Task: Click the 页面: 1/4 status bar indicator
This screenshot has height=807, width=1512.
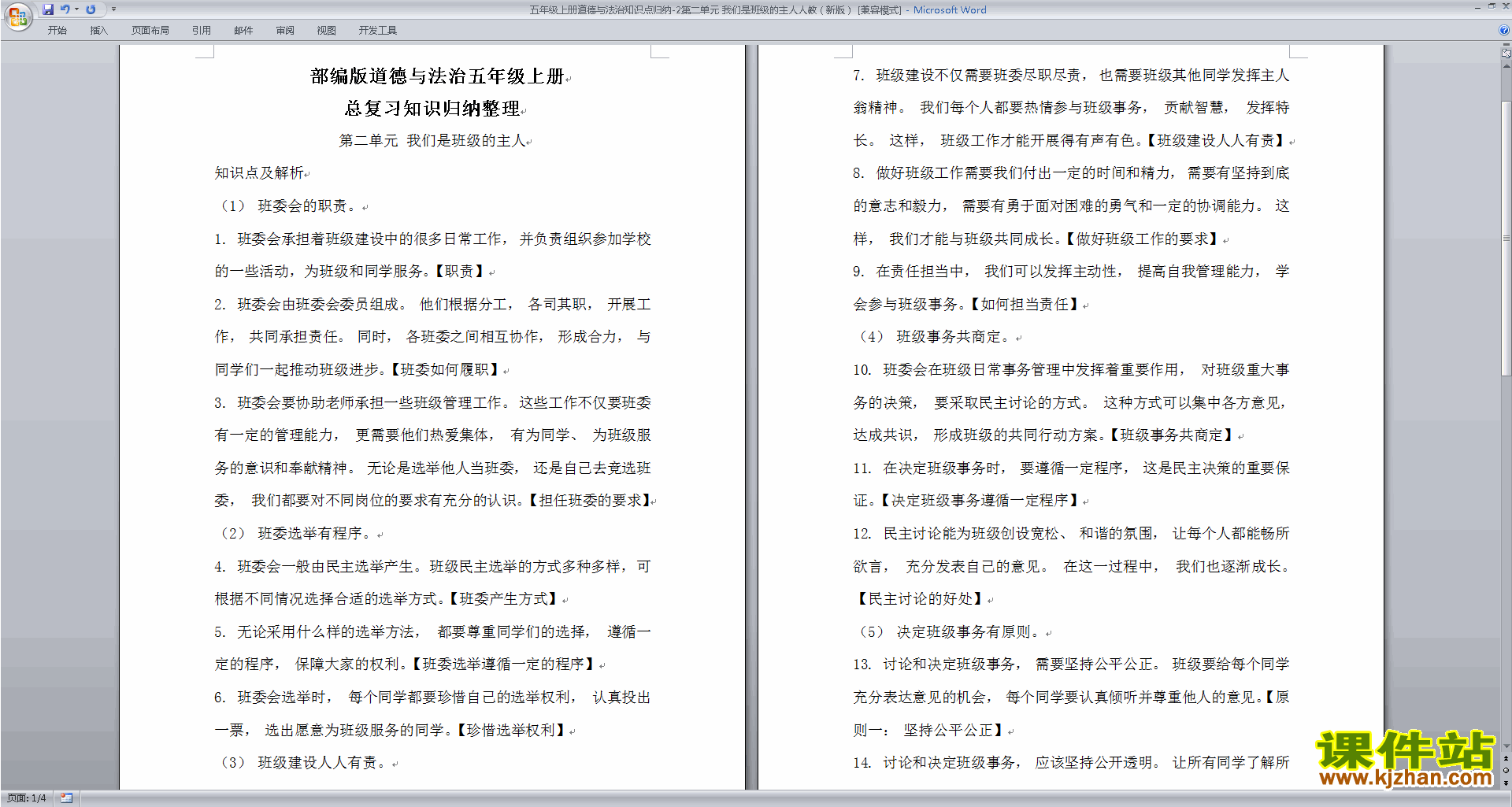Action: (27, 798)
